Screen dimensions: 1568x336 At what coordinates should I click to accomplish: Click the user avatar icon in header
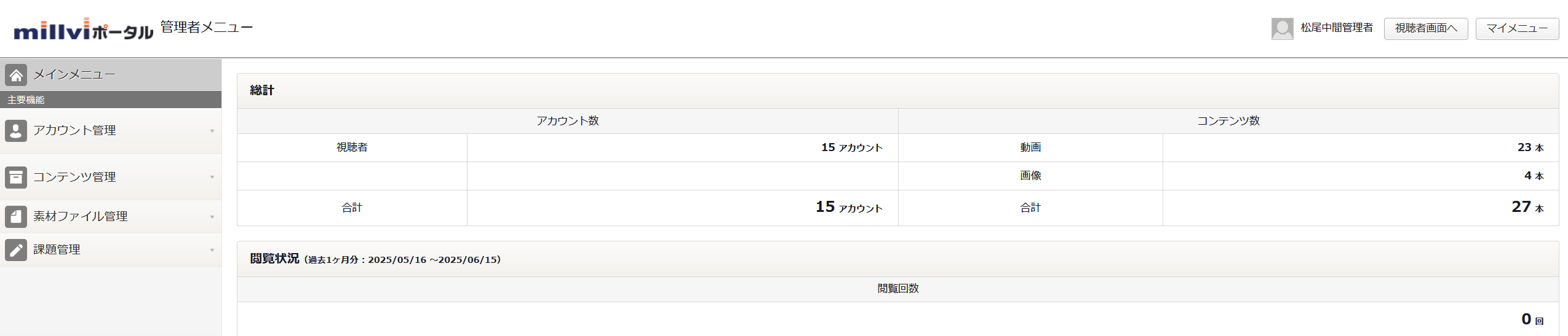click(1282, 28)
